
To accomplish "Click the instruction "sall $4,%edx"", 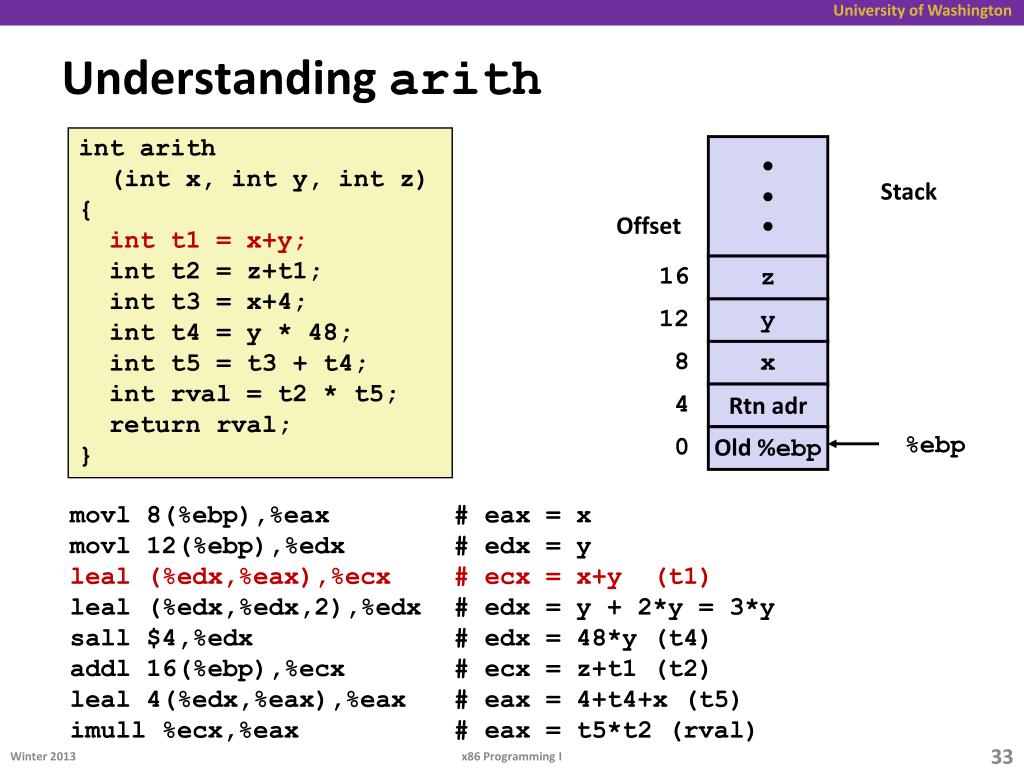I will pyautogui.click(x=161, y=639).
